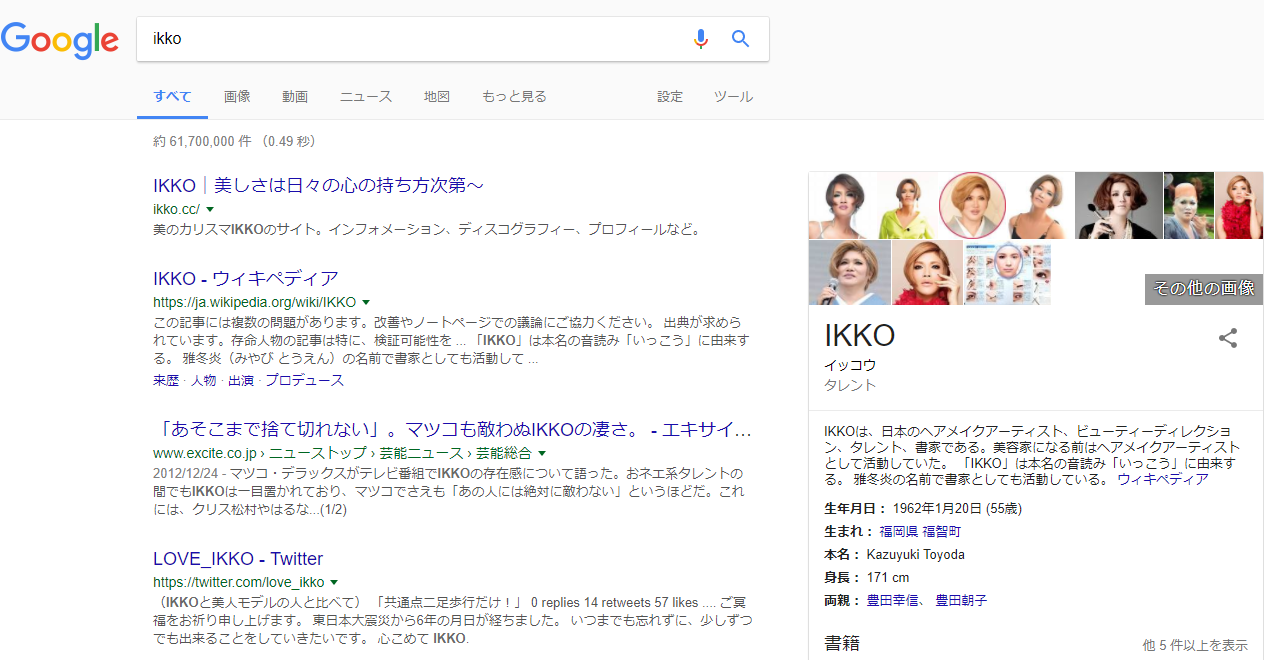Open 設定 settings menu

click(670, 97)
